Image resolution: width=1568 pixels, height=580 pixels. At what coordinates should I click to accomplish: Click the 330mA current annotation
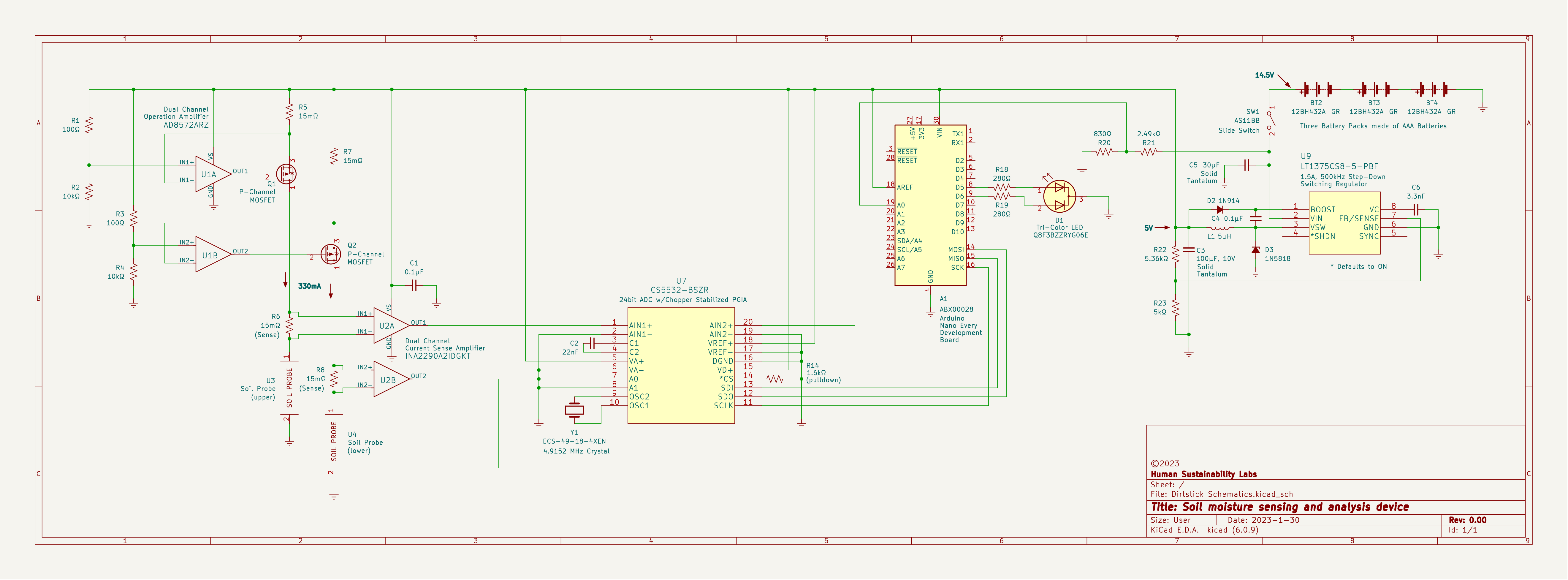pos(309,286)
